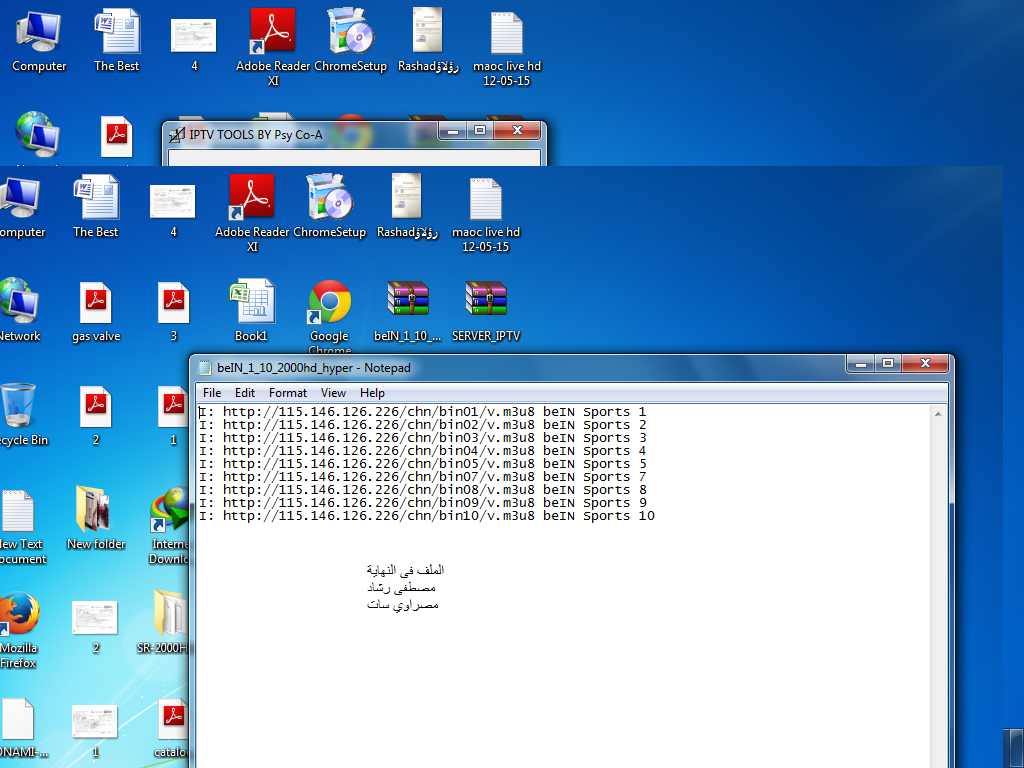1024x768 pixels.
Task: Maximize the Notepad window
Action: pos(888,364)
